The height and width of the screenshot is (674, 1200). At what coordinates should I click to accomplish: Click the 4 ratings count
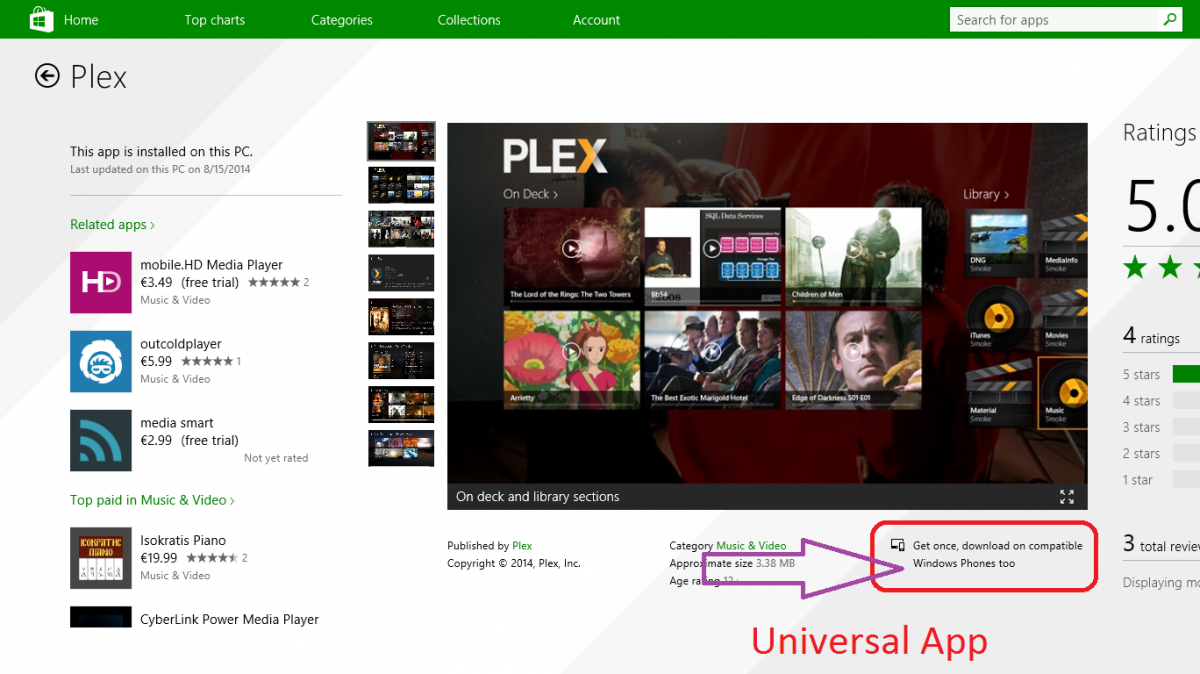coord(1151,337)
